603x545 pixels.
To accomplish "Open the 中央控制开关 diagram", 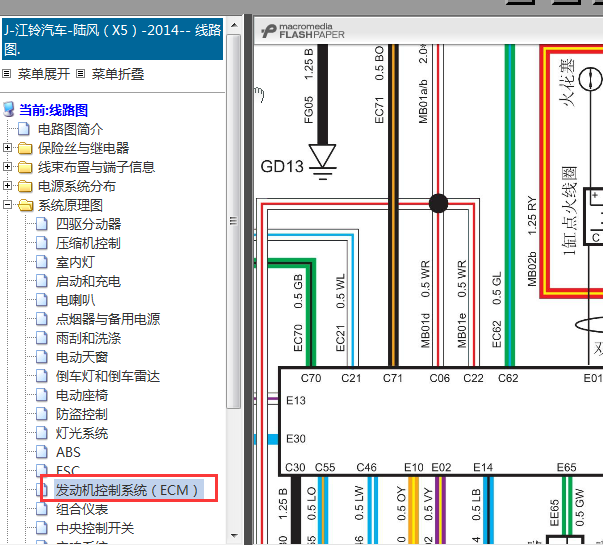I will [x=95, y=528].
